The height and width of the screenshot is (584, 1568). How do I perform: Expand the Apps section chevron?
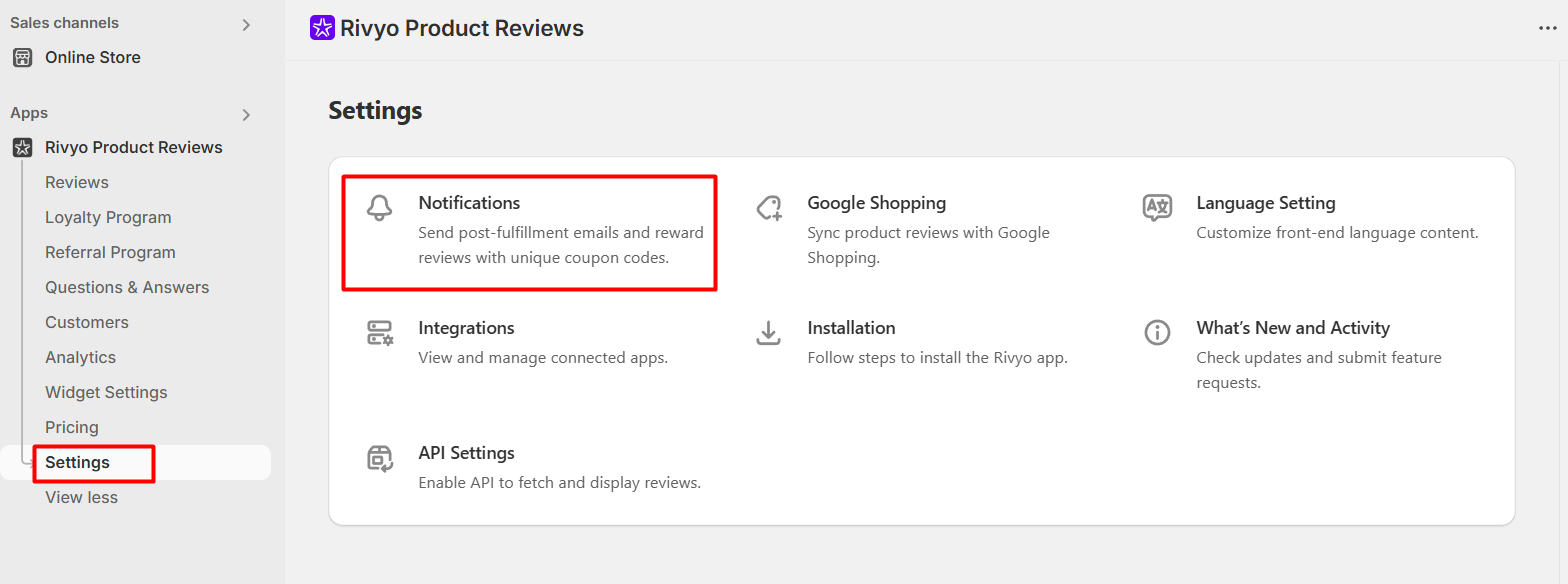246,115
